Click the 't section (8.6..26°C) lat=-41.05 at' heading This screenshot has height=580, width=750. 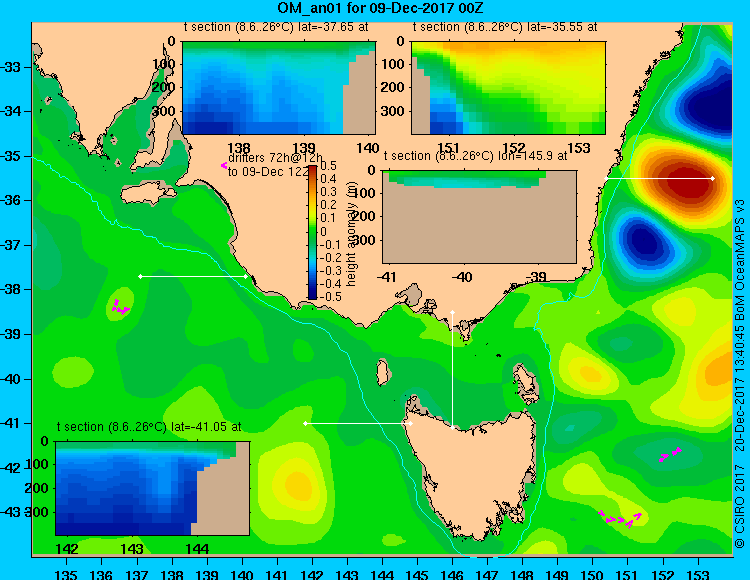[x=149, y=427]
